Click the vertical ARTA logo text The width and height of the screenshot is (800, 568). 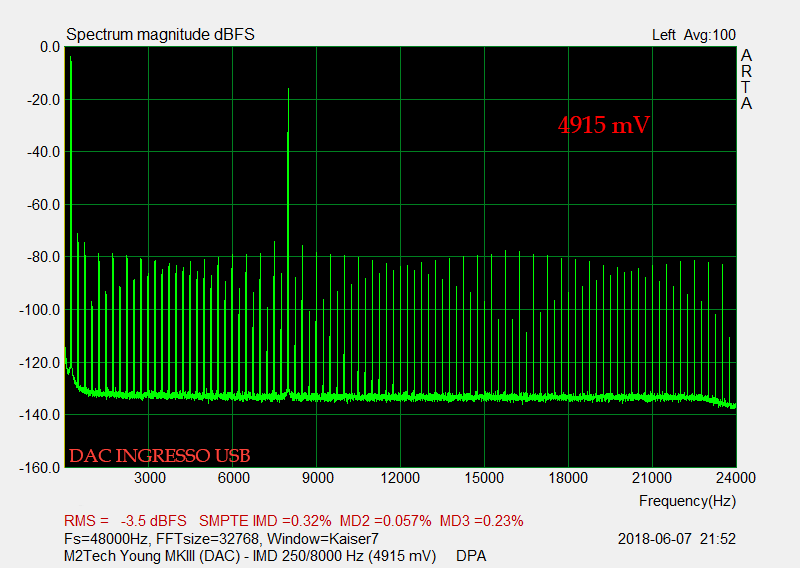746,79
